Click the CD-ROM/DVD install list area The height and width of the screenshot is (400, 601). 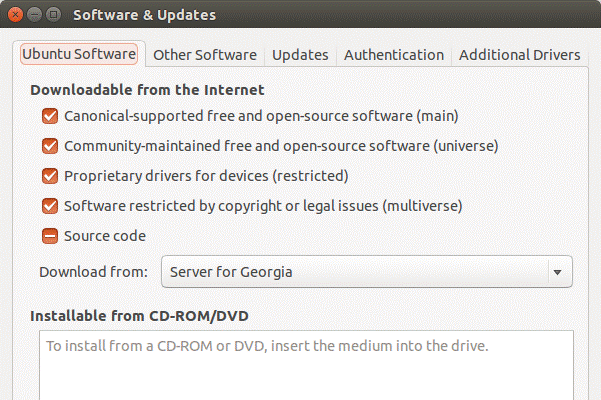(306, 365)
